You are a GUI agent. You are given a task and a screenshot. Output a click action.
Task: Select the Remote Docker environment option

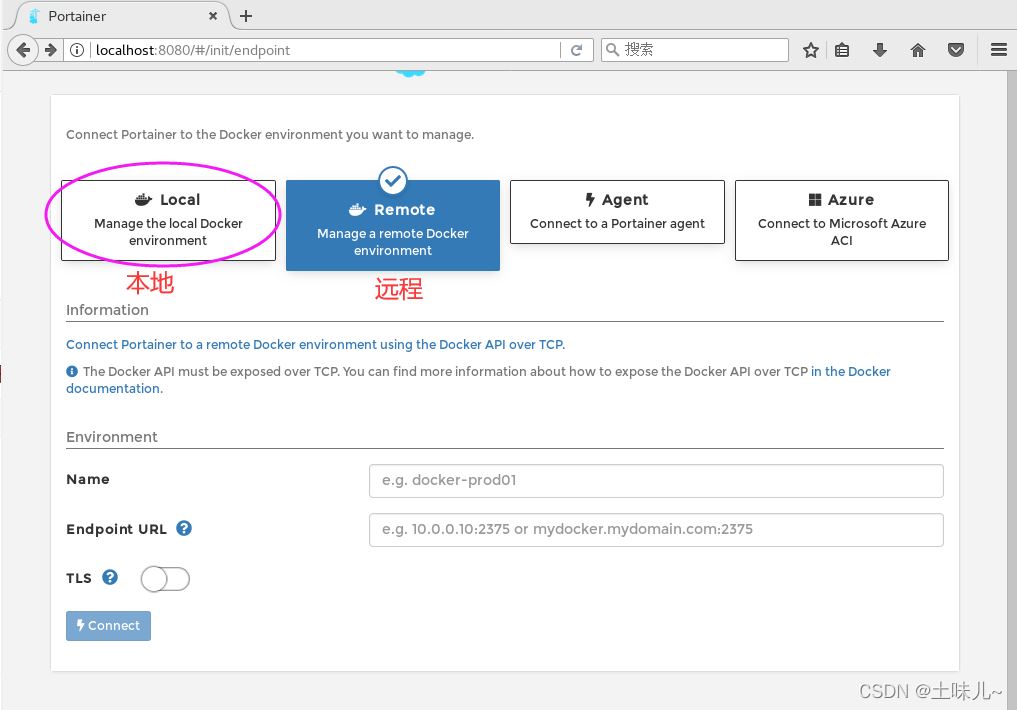[392, 225]
